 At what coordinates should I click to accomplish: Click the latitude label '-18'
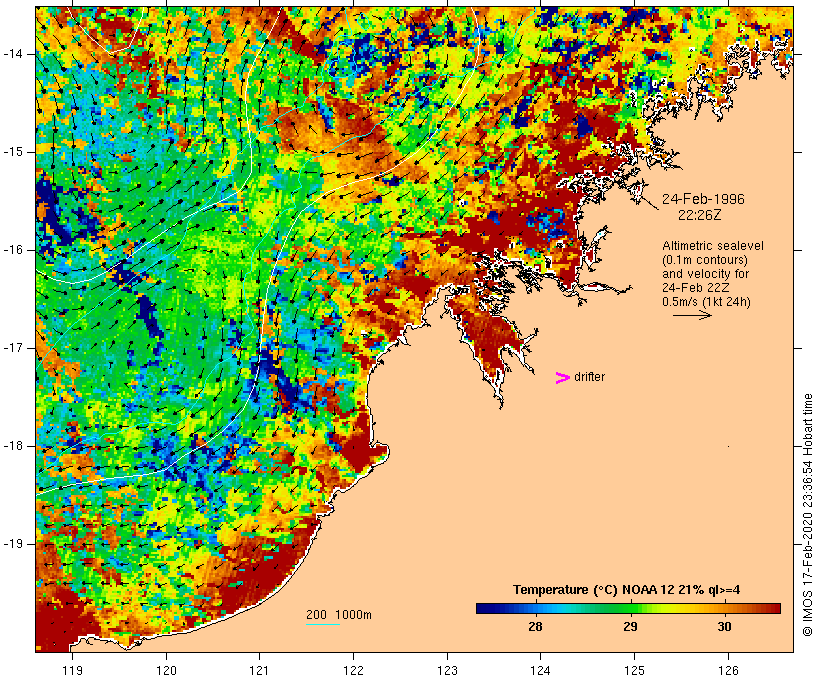[13, 446]
